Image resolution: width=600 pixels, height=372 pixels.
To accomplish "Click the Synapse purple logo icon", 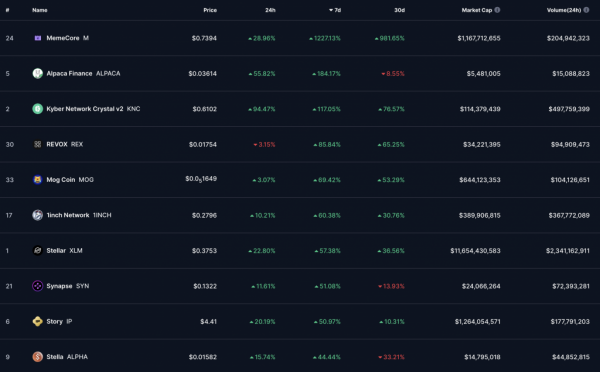I will point(38,286).
